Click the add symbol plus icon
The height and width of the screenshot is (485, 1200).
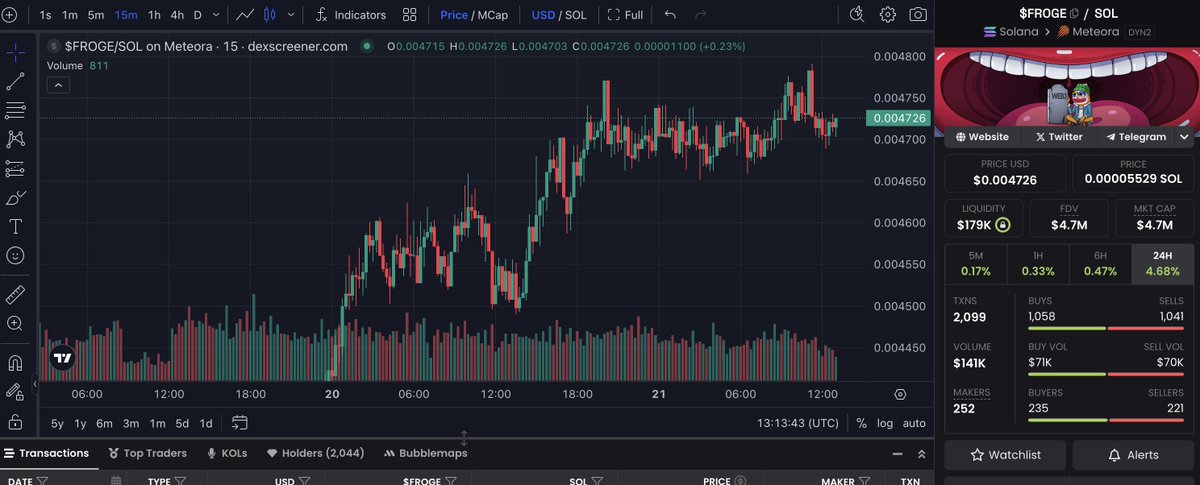click(x=10, y=15)
